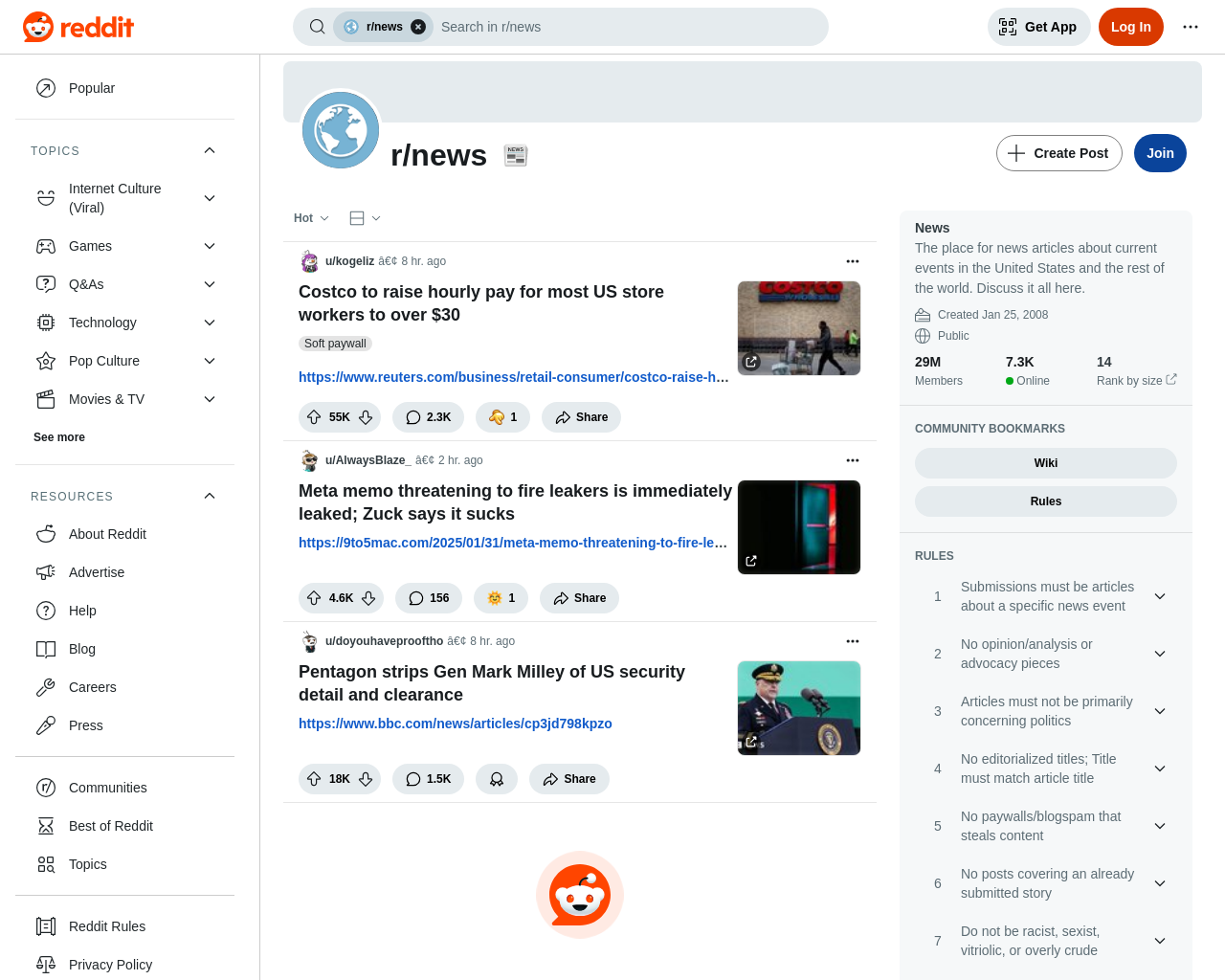Collapse the TOPICS section
The width and height of the screenshot is (1225, 980).
pos(210,150)
